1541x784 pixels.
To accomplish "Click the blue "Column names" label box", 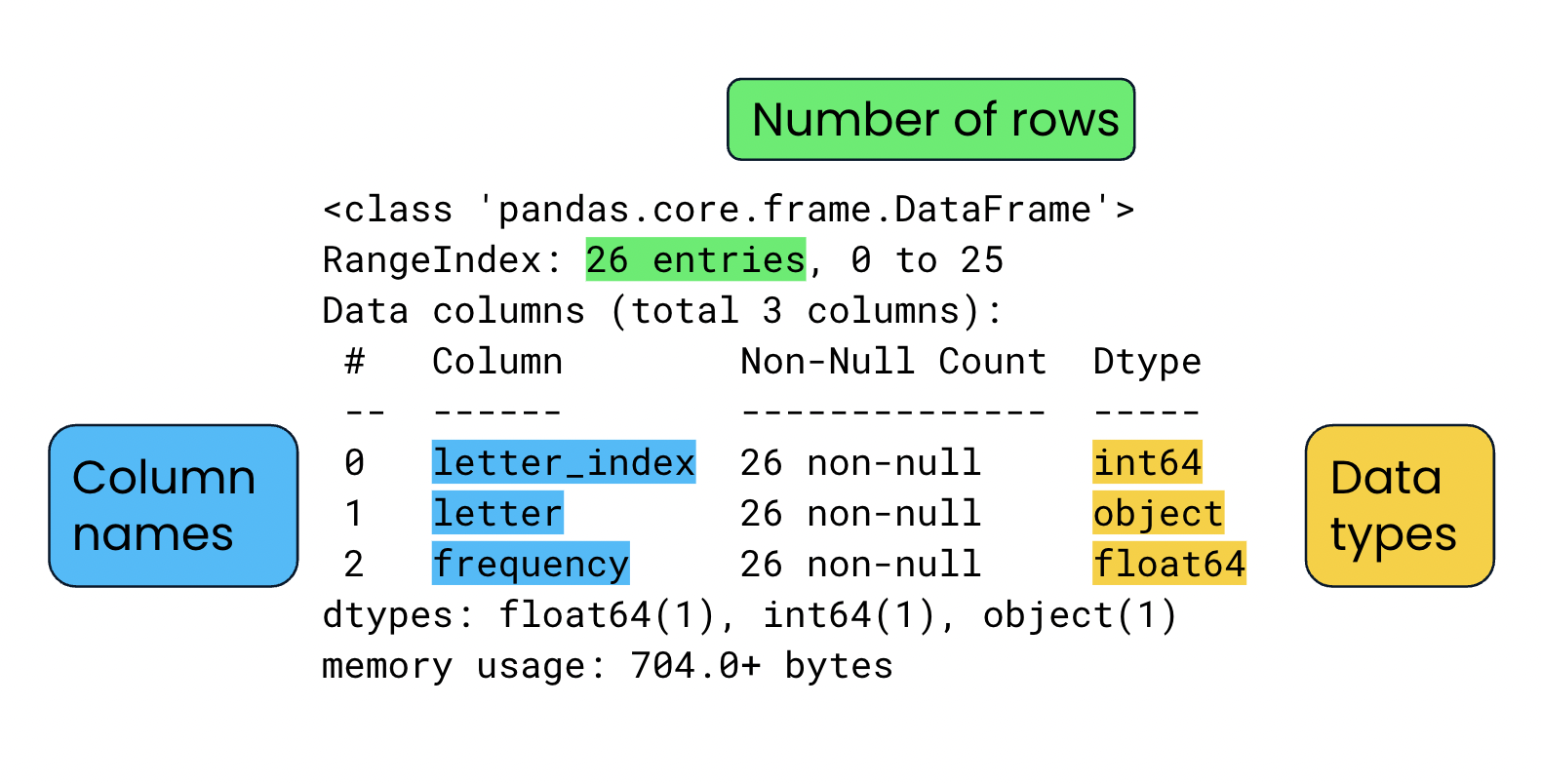I will (173, 505).
